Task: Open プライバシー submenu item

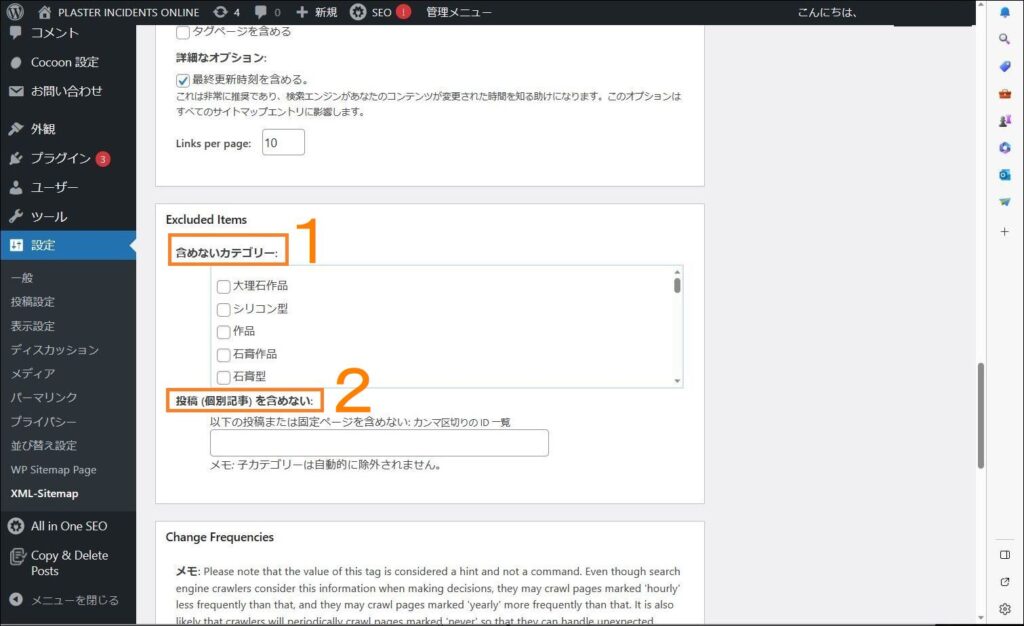Action: pyautogui.click(x=43, y=422)
